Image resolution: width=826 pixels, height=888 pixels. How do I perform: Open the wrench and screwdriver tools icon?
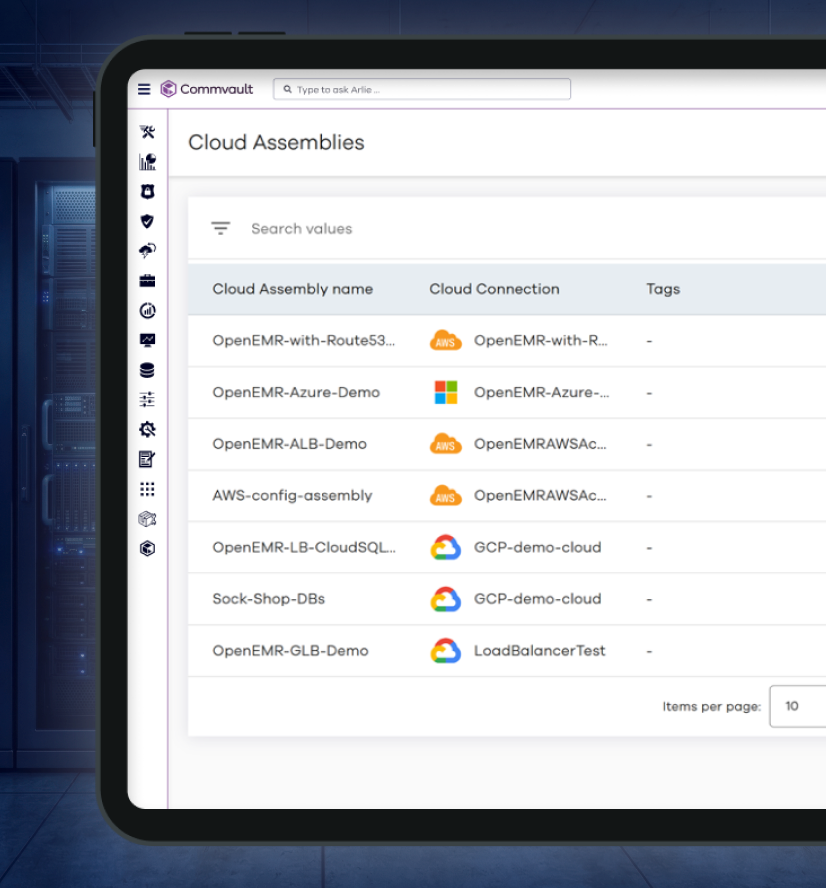(147, 132)
